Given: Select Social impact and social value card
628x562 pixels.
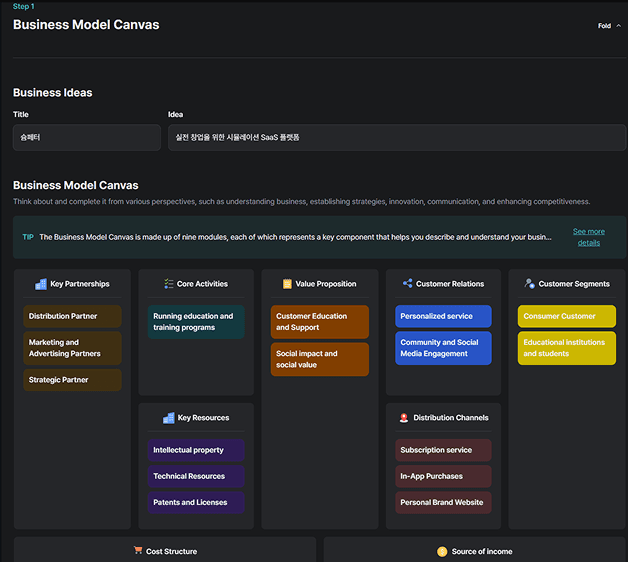Looking at the screenshot, I should 320,359.
